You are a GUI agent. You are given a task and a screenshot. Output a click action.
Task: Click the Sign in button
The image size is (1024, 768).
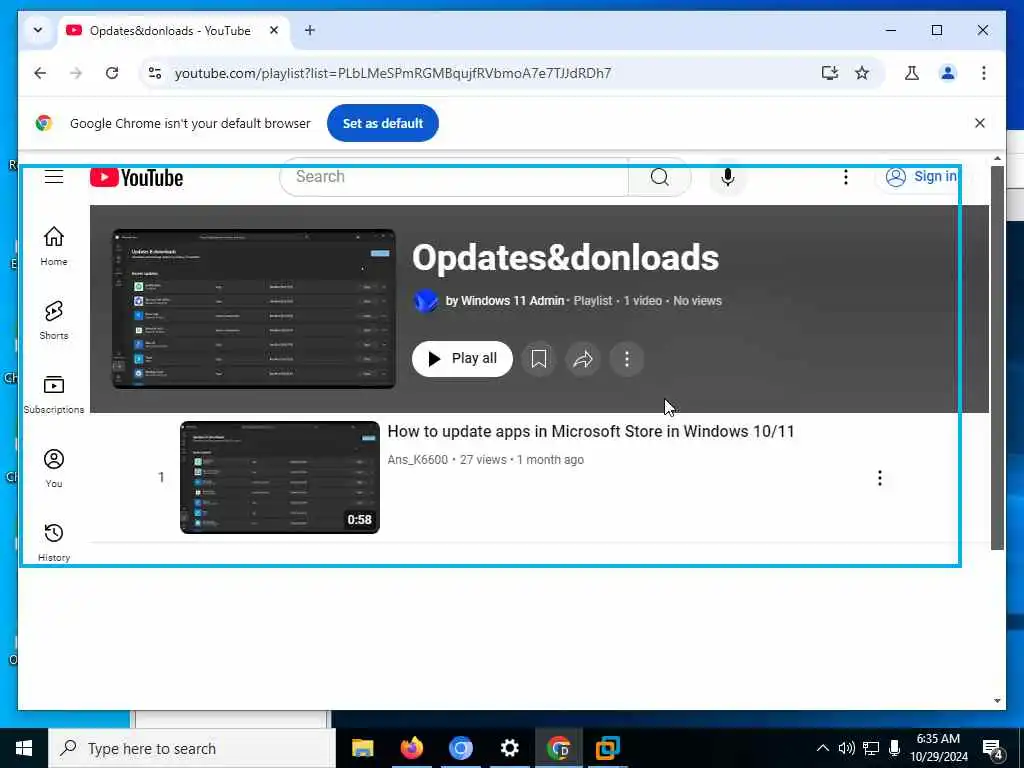click(921, 177)
